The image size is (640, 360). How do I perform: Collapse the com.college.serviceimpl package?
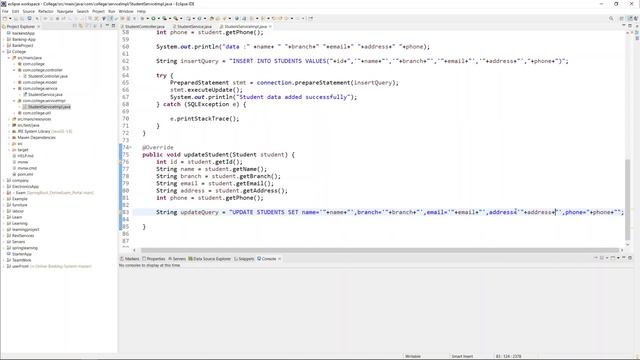[14, 101]
